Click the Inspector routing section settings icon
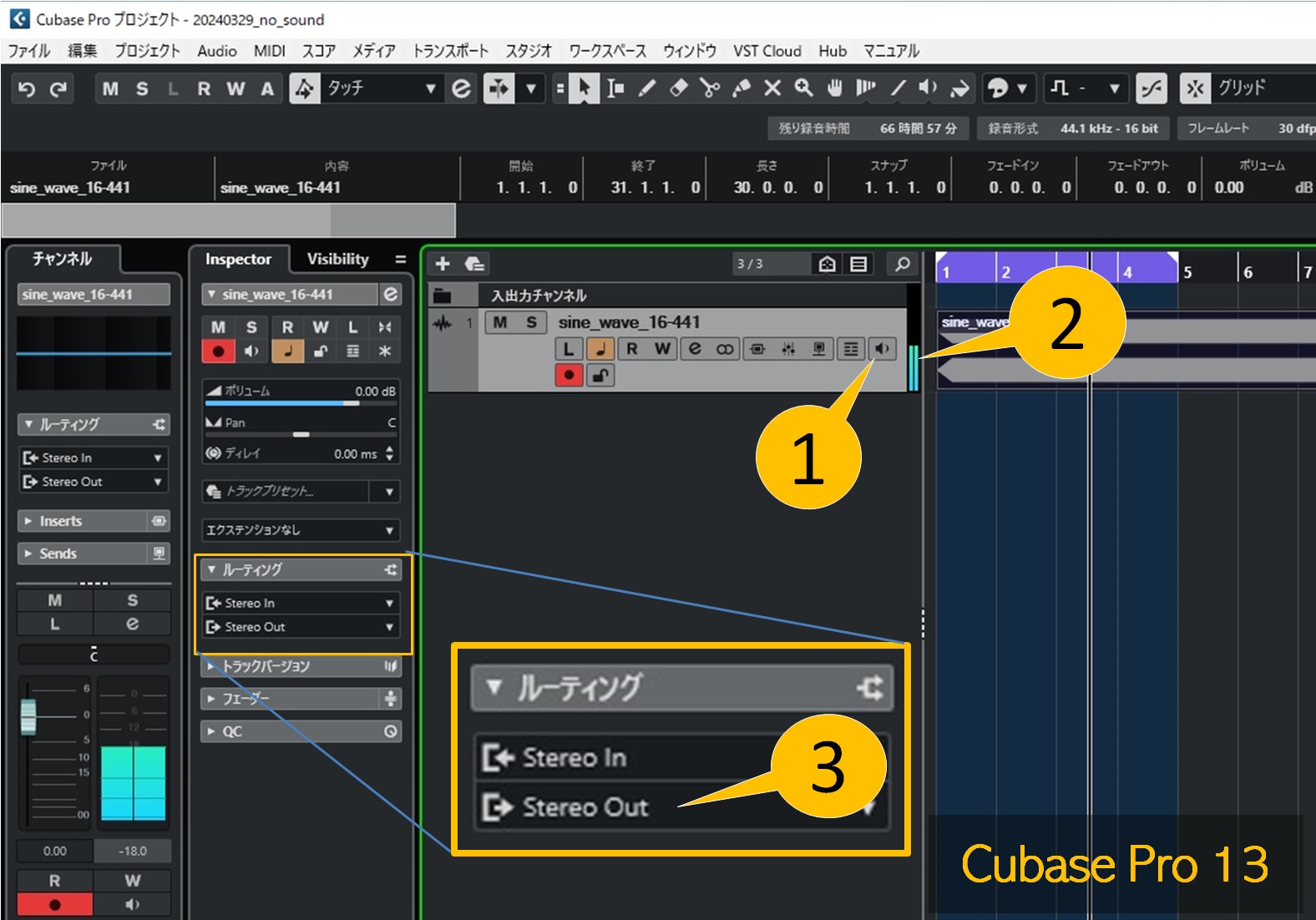The height and width of the screenshot is (920, 1316). coord(391,569)
